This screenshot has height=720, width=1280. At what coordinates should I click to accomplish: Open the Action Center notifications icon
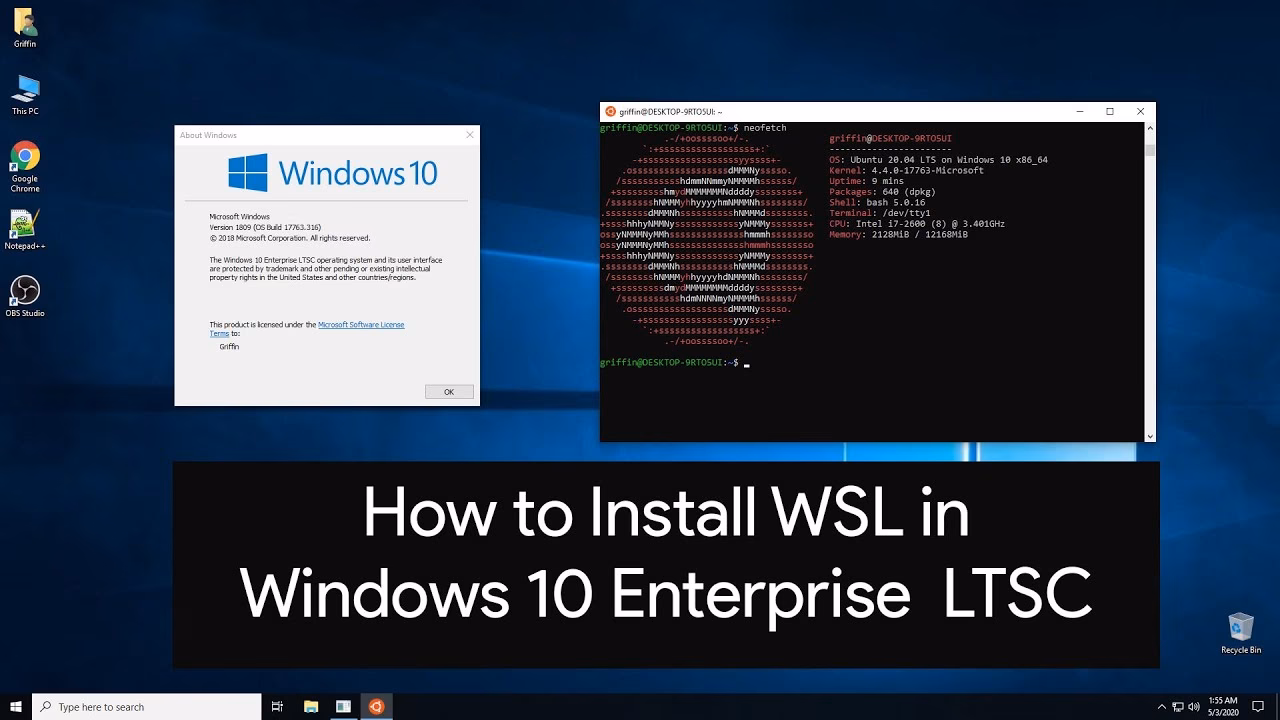tap(1256, 707)
